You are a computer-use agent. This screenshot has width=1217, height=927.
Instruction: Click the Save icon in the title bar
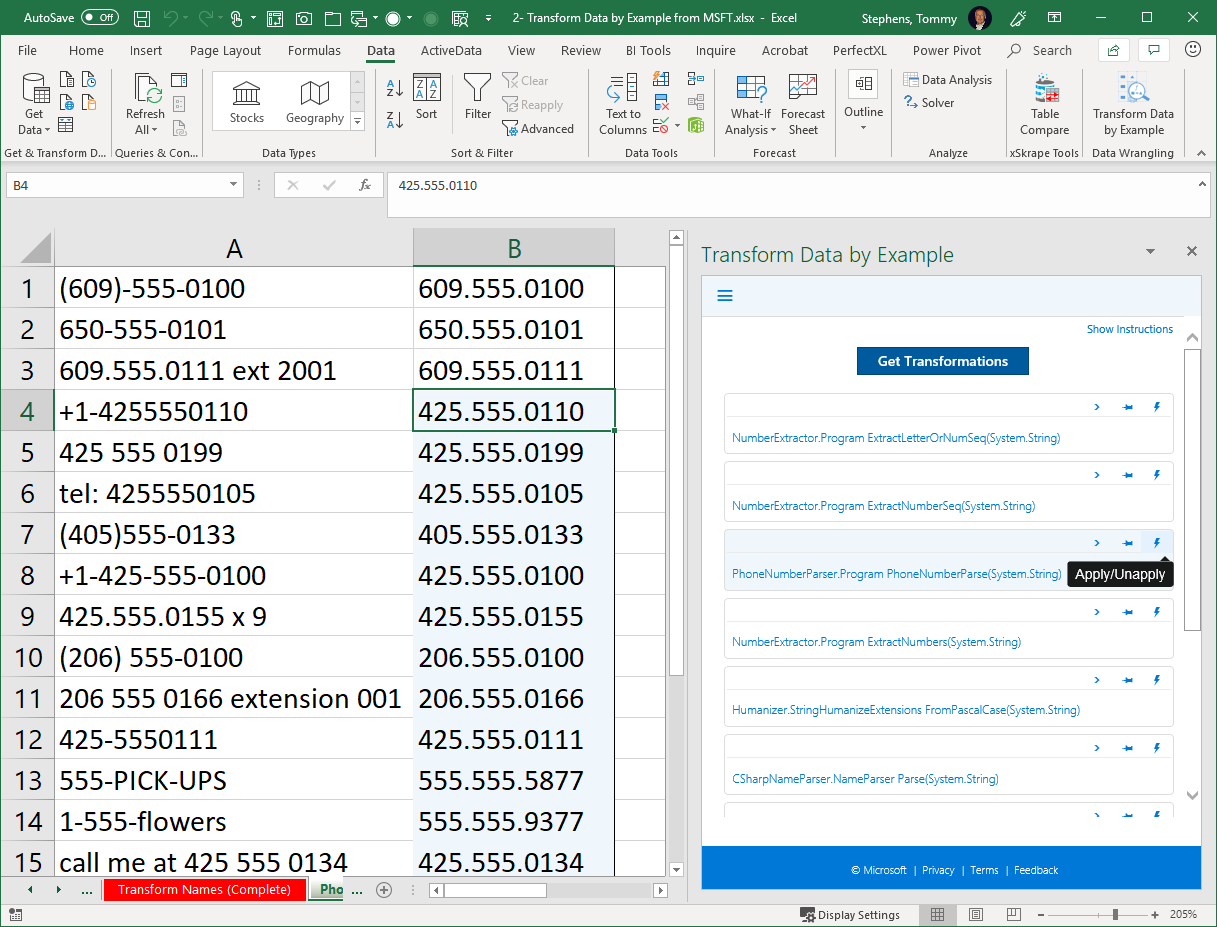(142, 18)
